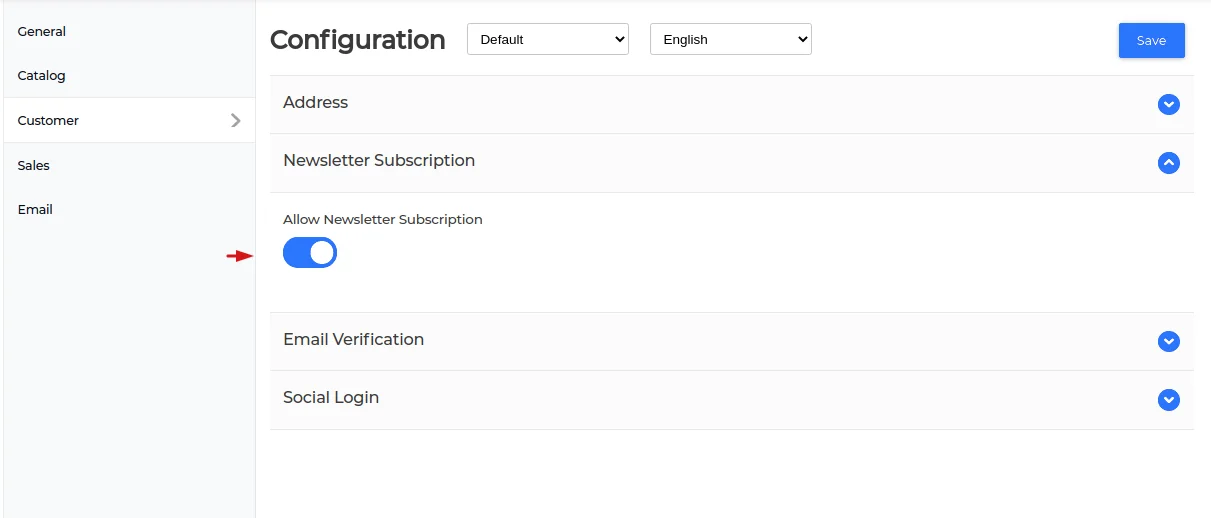Image resolution: width=1211 pixels, height=518 pixels.
Task: Click the Social Login chevron icon
Action: point(1168,399)
